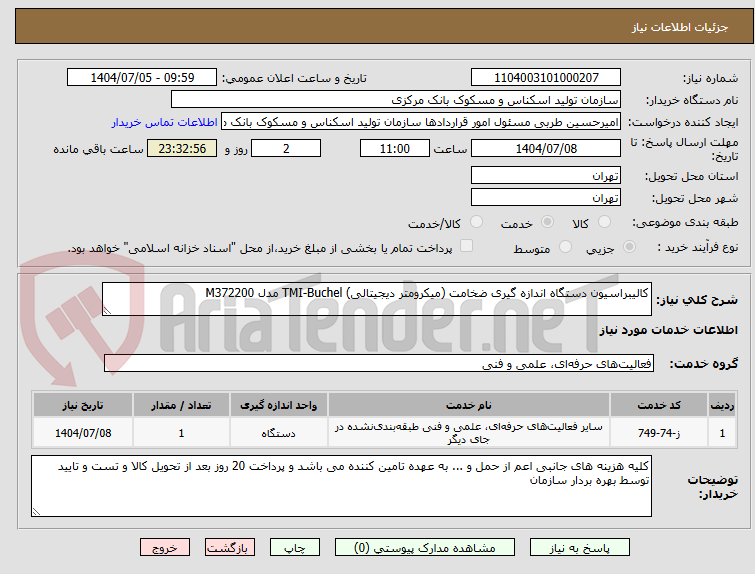The height and width of the screenshot is (574, 755).
Task: Select the کالا/خدمت radio button
Action: coord(476,222)
